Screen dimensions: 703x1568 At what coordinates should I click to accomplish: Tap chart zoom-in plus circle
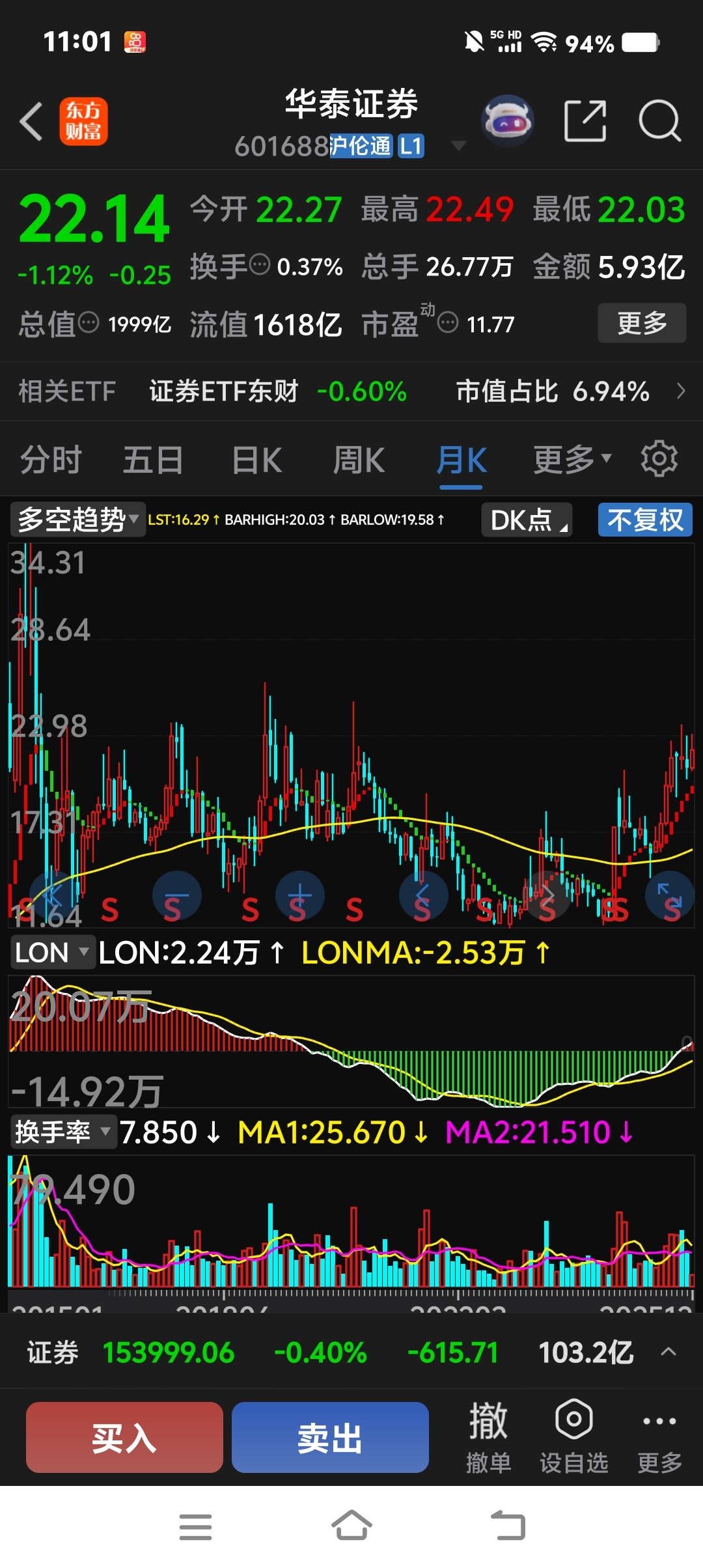[x=300, y=895]
